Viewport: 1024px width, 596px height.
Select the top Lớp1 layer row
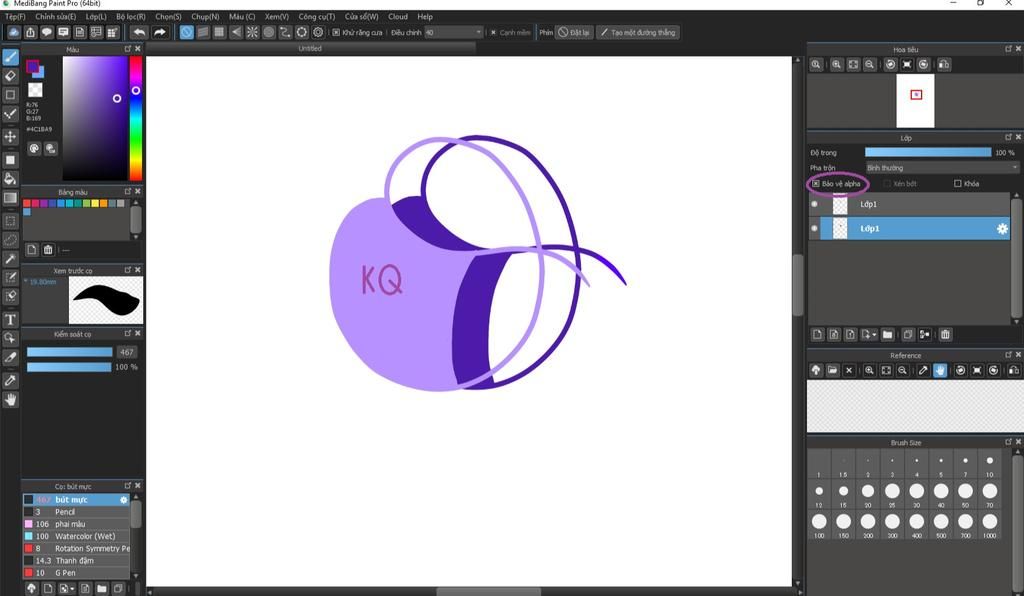tap(910, 204)
